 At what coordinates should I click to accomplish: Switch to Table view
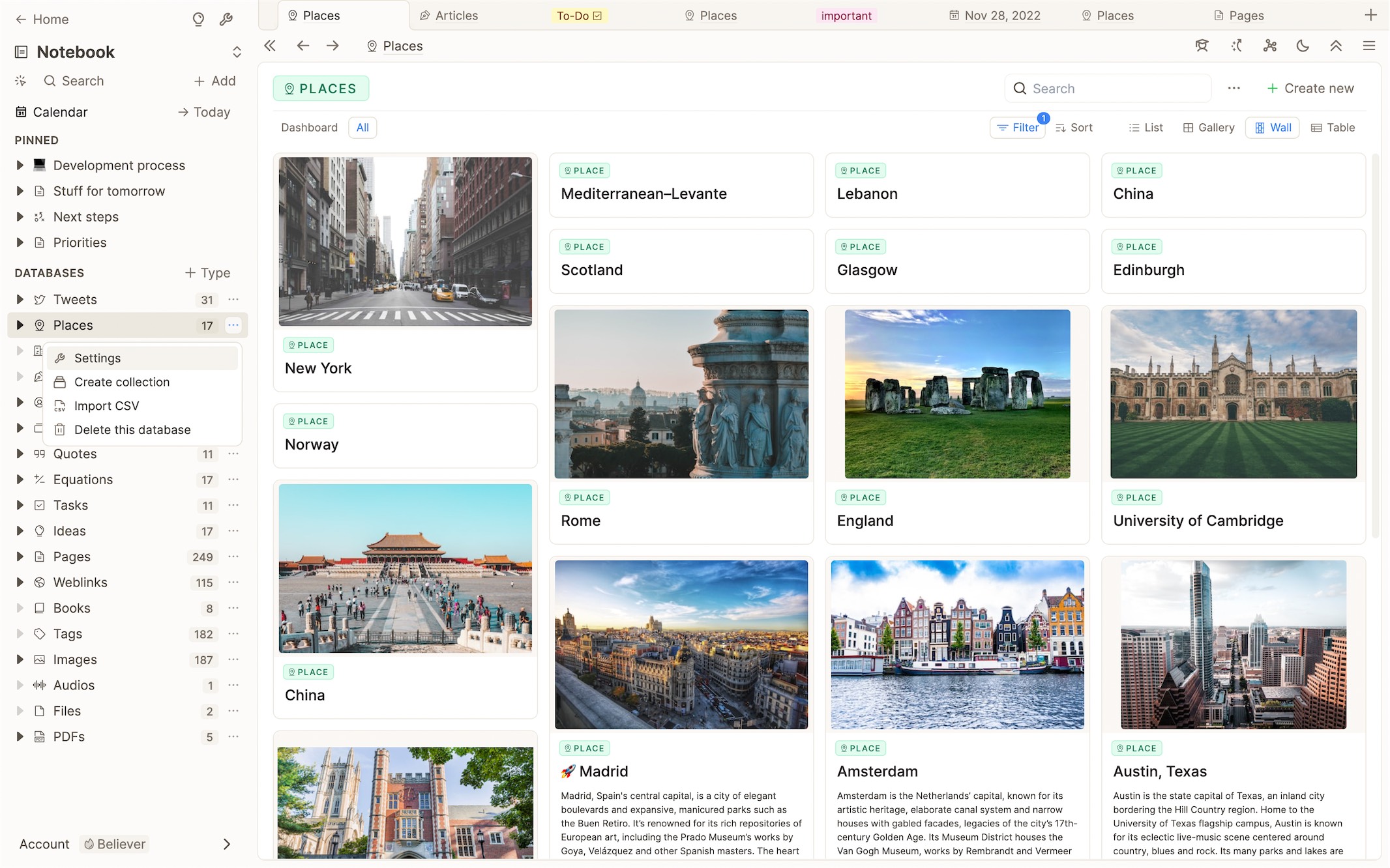tap(1332, 127)
